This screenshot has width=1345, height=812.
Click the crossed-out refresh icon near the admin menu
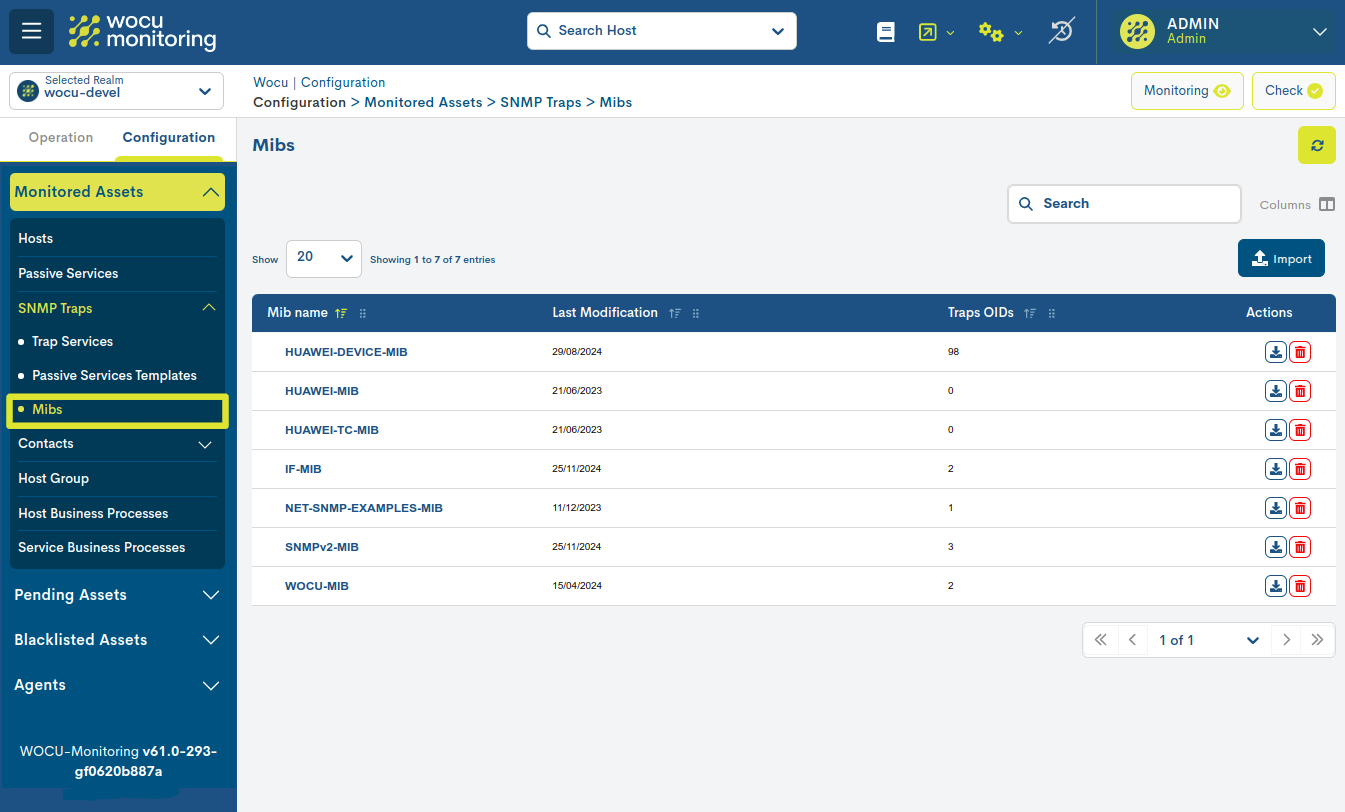click(1061, 31)
